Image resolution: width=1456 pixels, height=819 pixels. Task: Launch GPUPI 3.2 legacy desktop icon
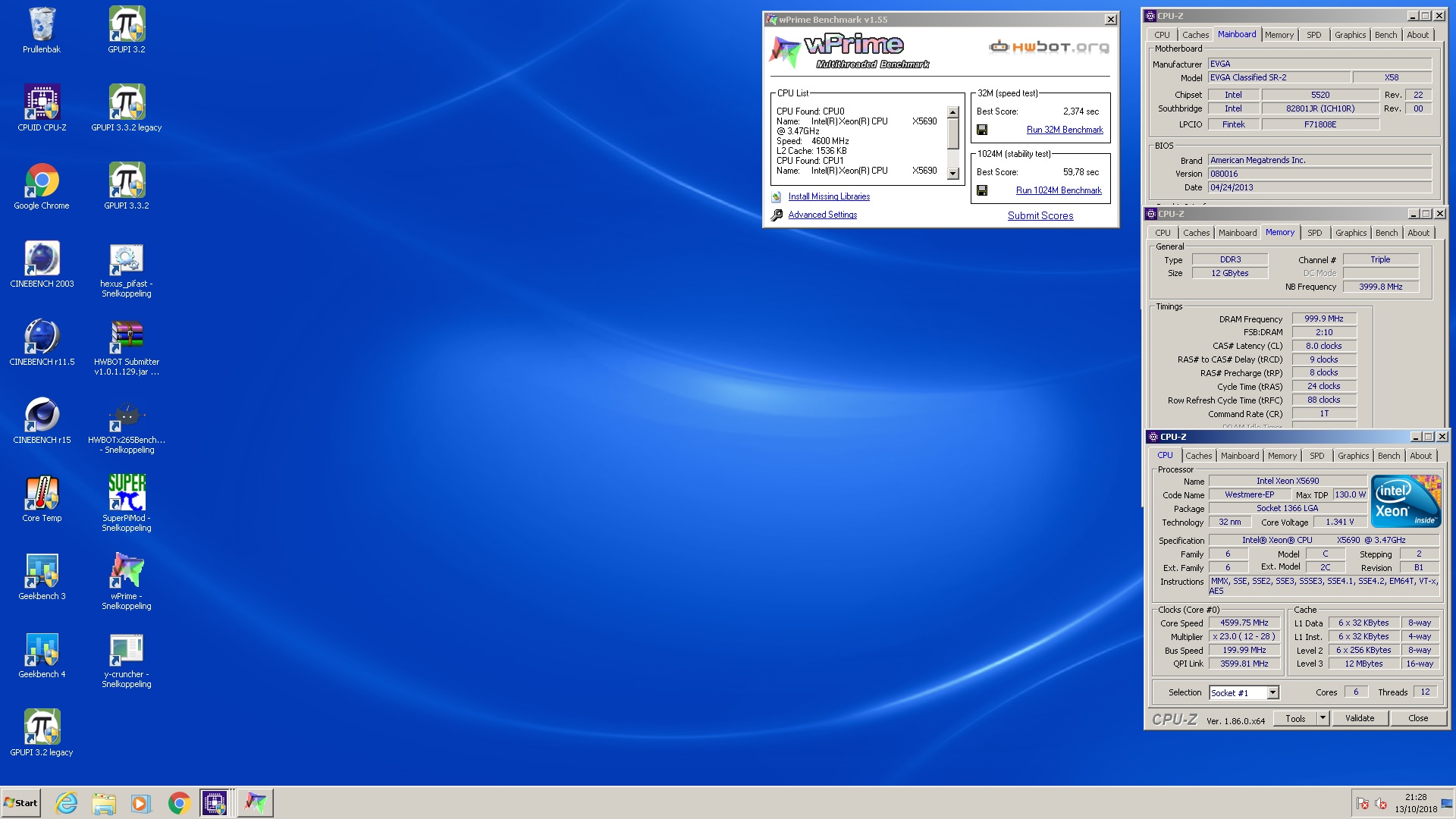coord(42,733)
